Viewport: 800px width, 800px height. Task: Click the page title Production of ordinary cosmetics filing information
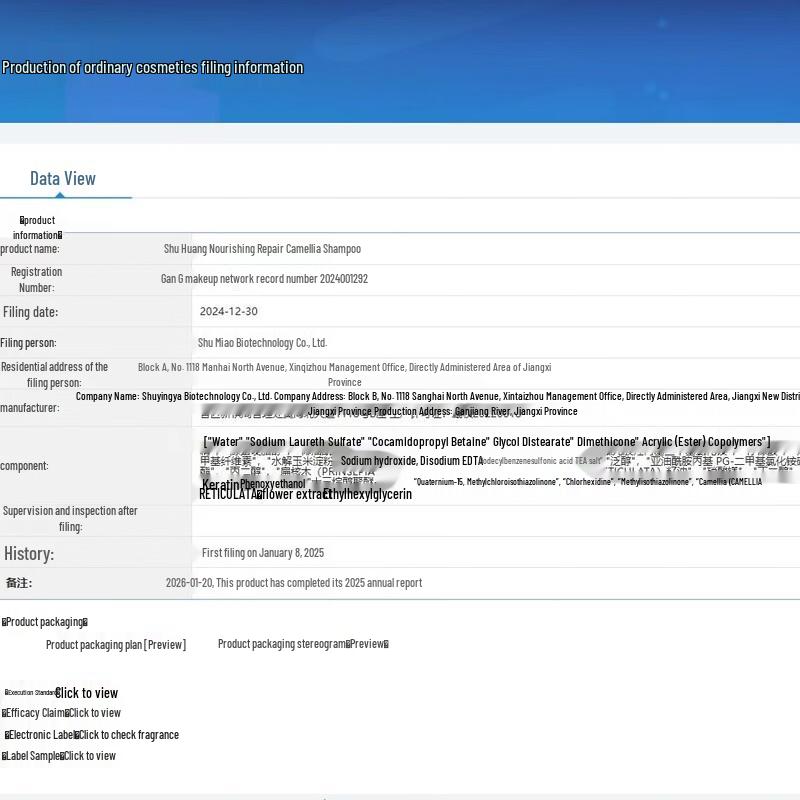153,67
